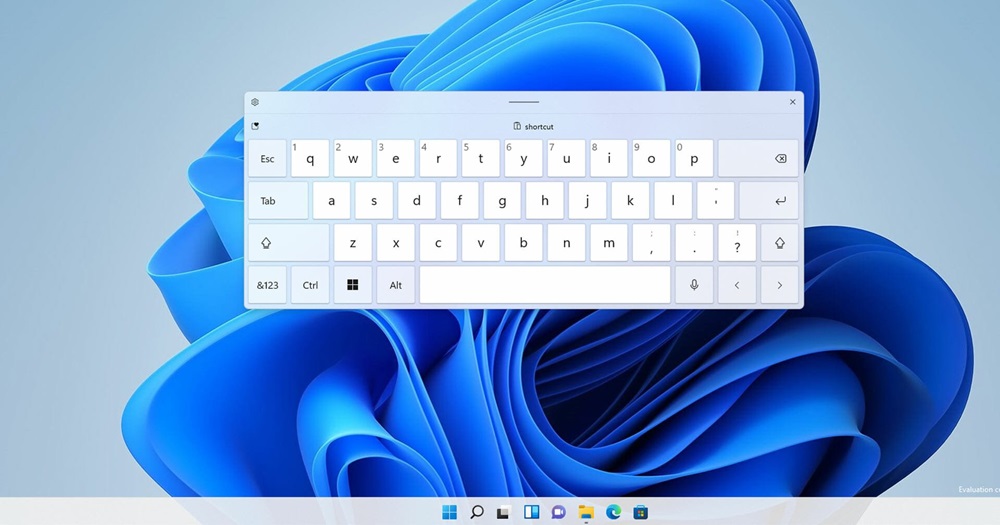Tap the z key
This screenshot has width=1000, height=525.
click(353, 243)
